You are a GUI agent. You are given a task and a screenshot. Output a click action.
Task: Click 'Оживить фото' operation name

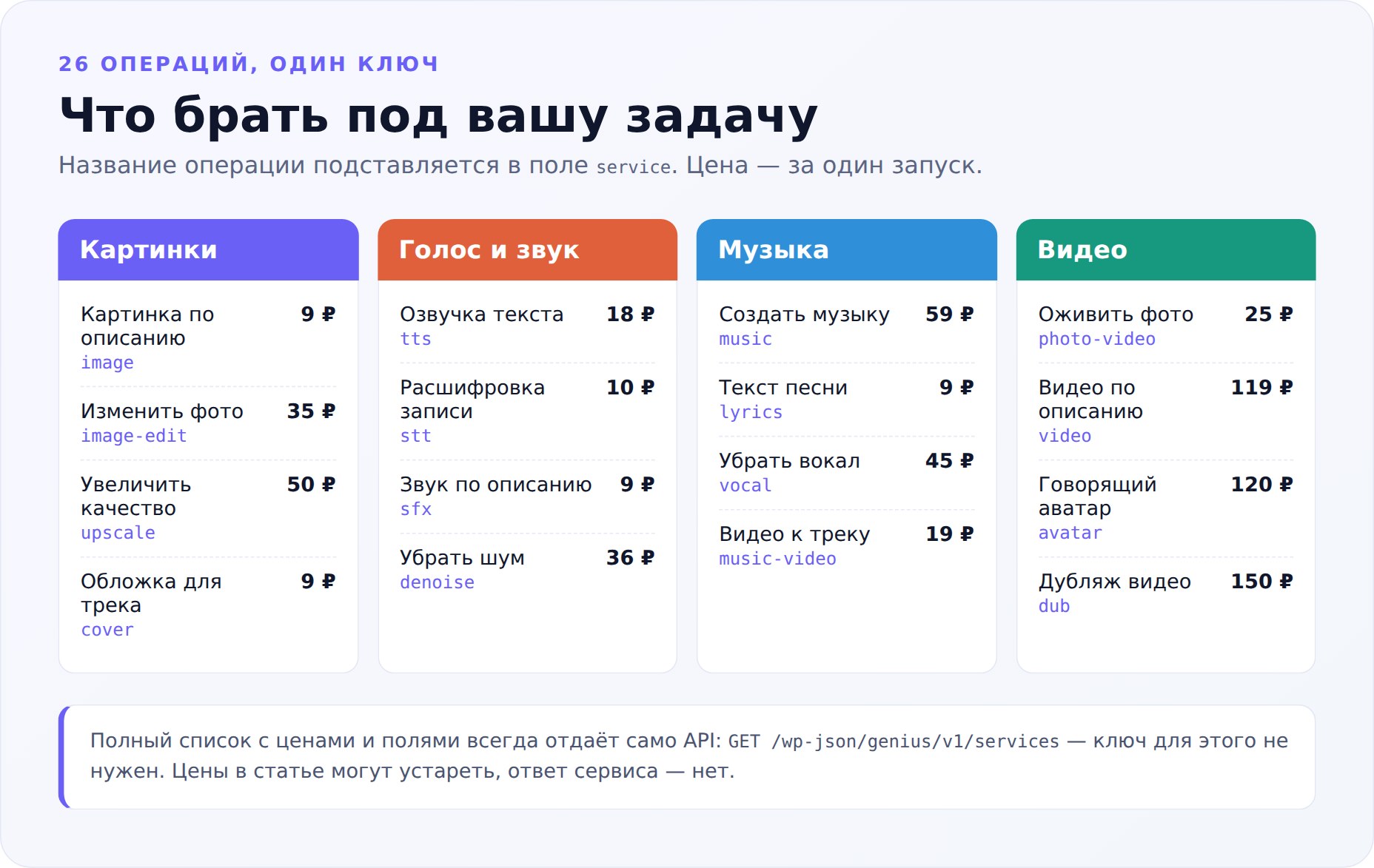(1116, 314)
